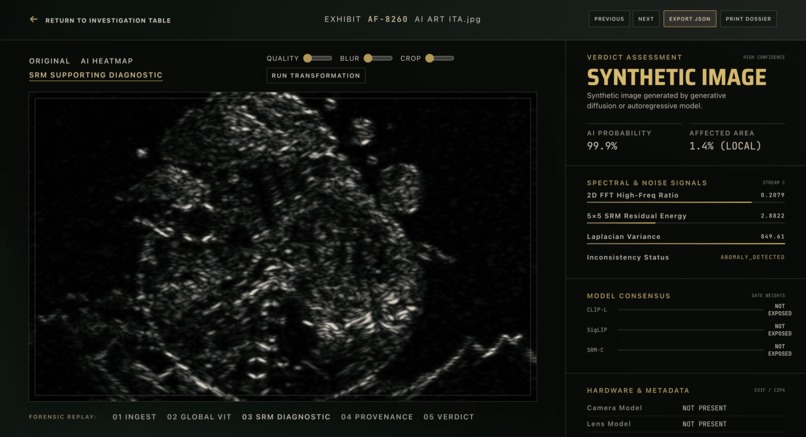Click the Affected Area value 1.4% (LOCAL)

(725, 146)
